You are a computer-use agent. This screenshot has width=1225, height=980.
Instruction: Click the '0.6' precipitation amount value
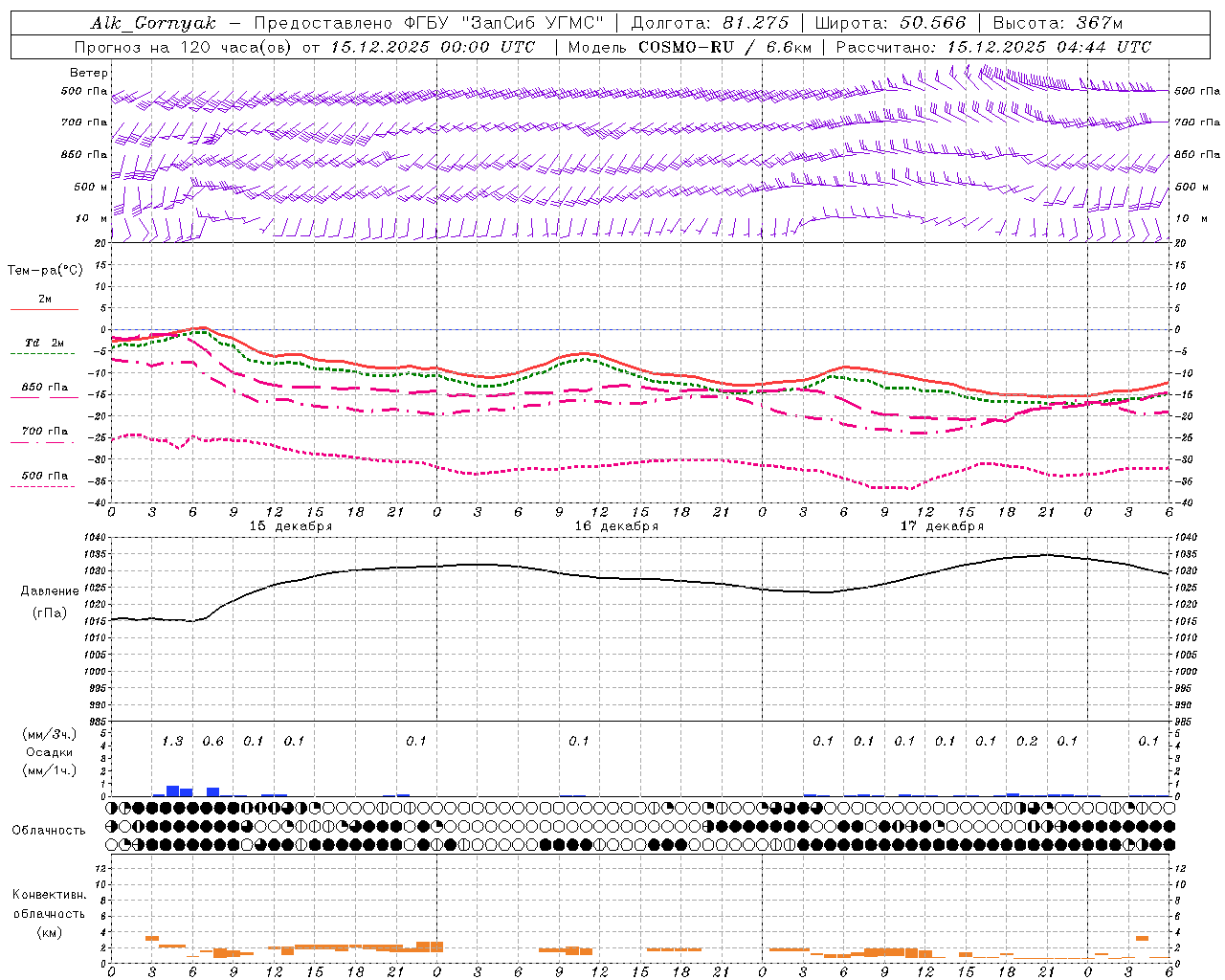[x=212, y=742]
